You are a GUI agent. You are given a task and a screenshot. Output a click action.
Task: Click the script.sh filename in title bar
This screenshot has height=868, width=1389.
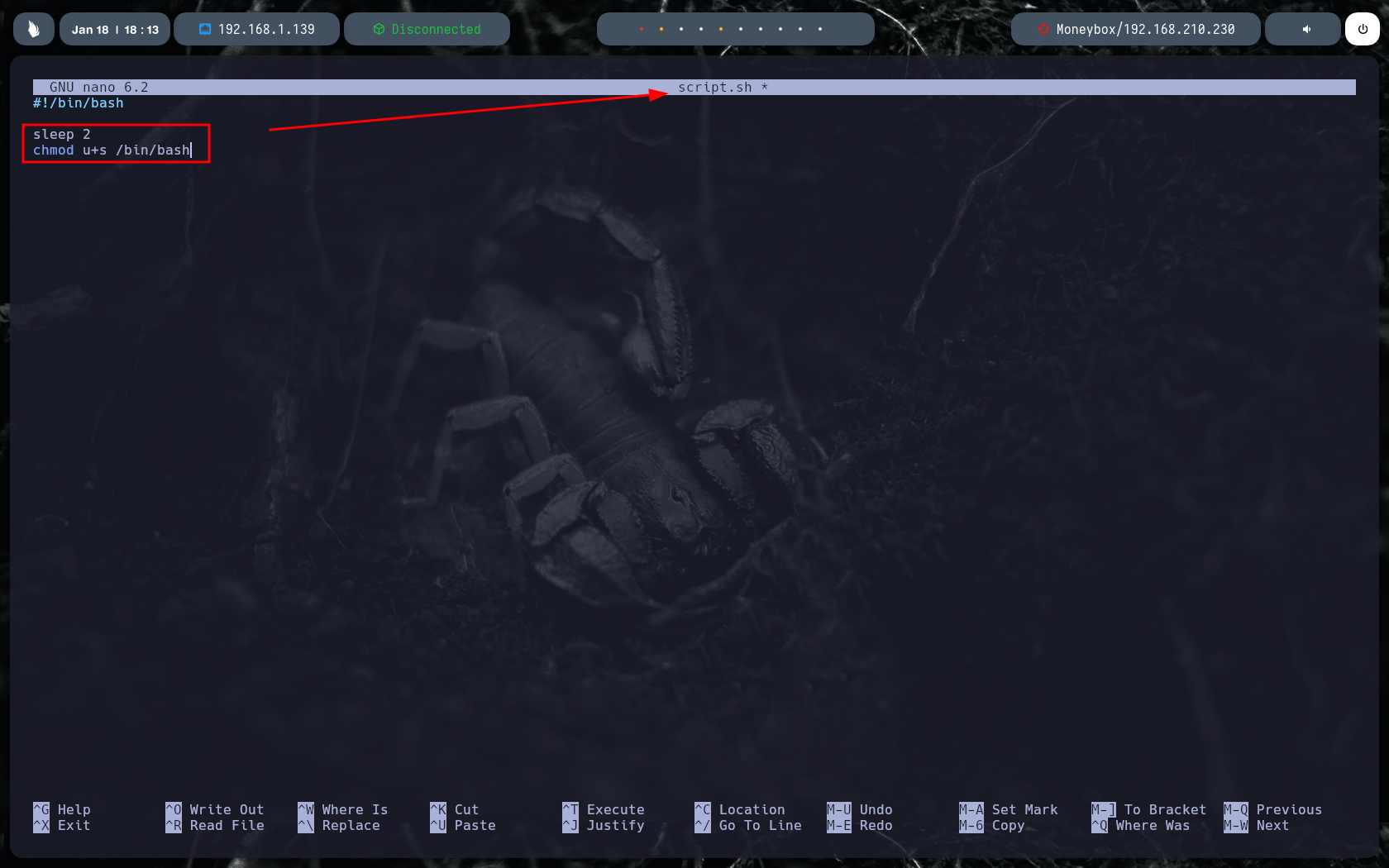click(x=714, y=87)
